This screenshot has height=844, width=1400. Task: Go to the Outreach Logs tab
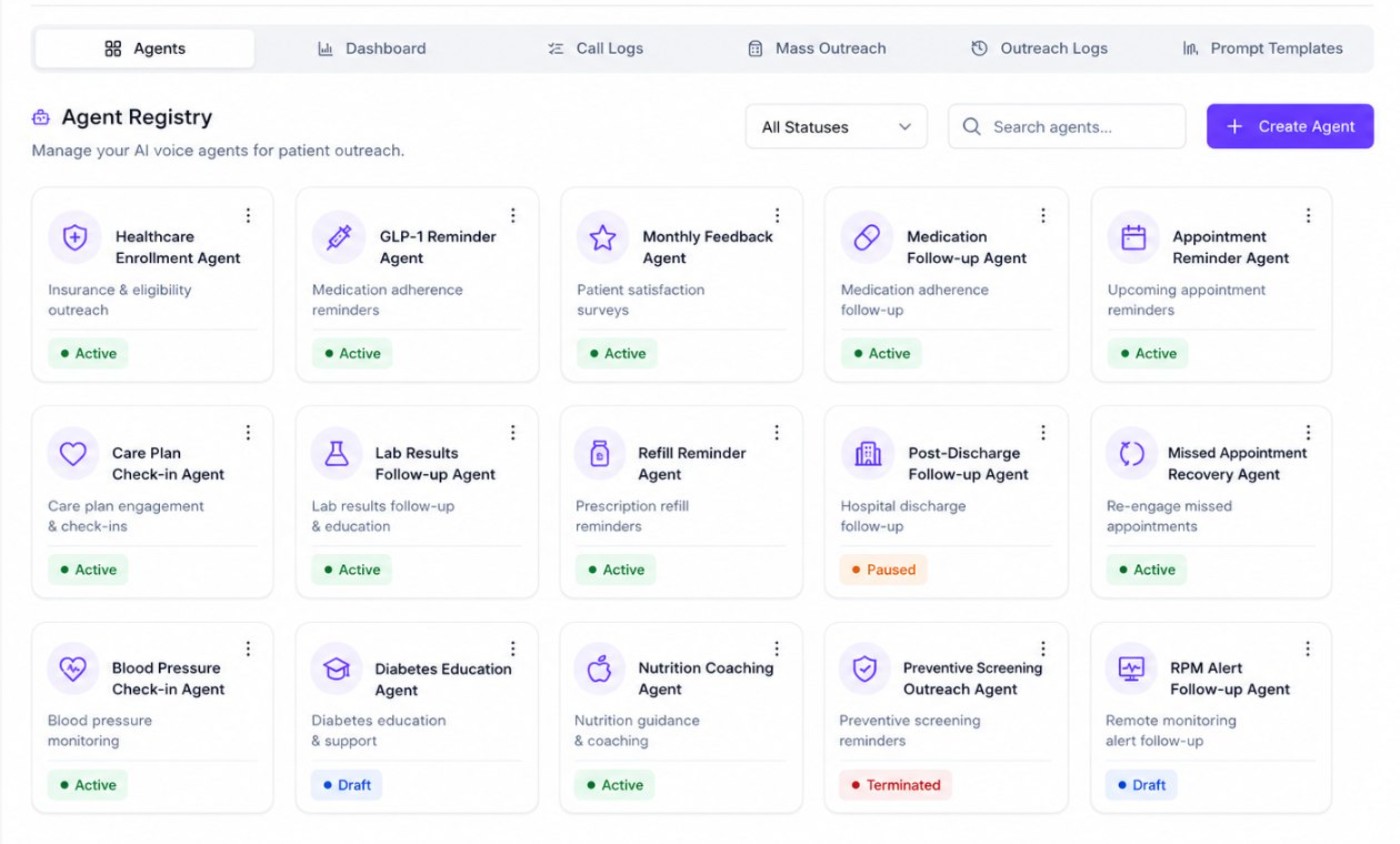pos(1039,48)
